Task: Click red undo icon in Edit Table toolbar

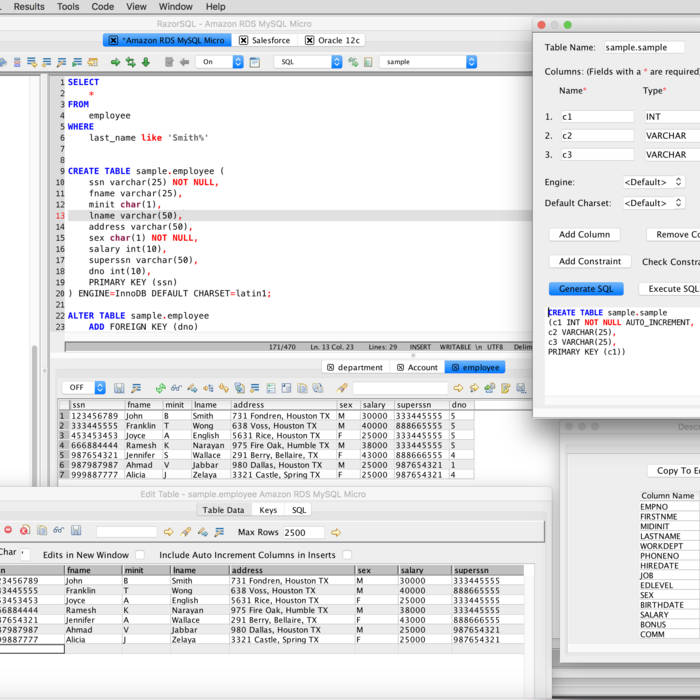Action: (25, 530)
